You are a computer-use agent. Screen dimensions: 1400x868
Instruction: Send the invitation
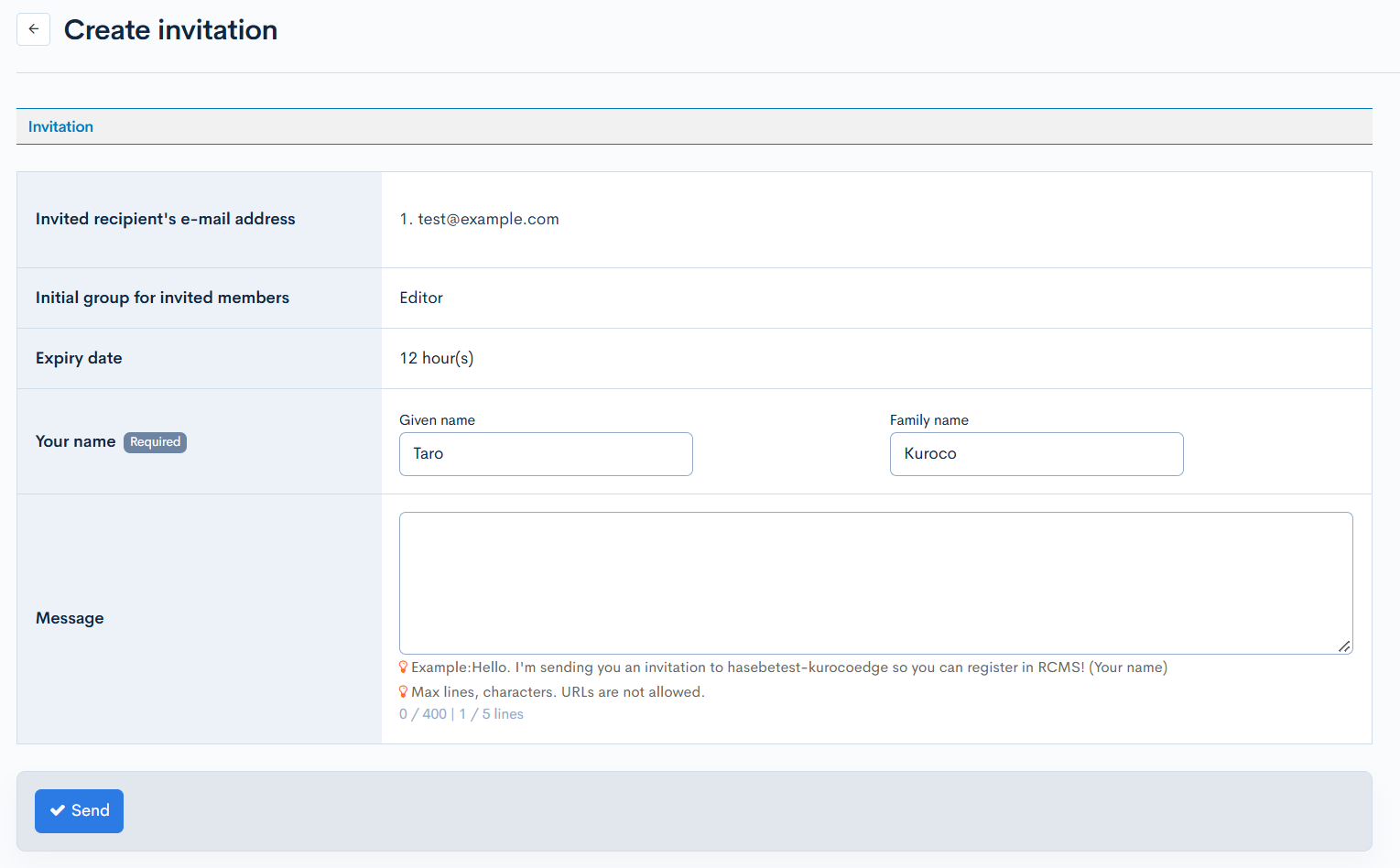point(79,811)
